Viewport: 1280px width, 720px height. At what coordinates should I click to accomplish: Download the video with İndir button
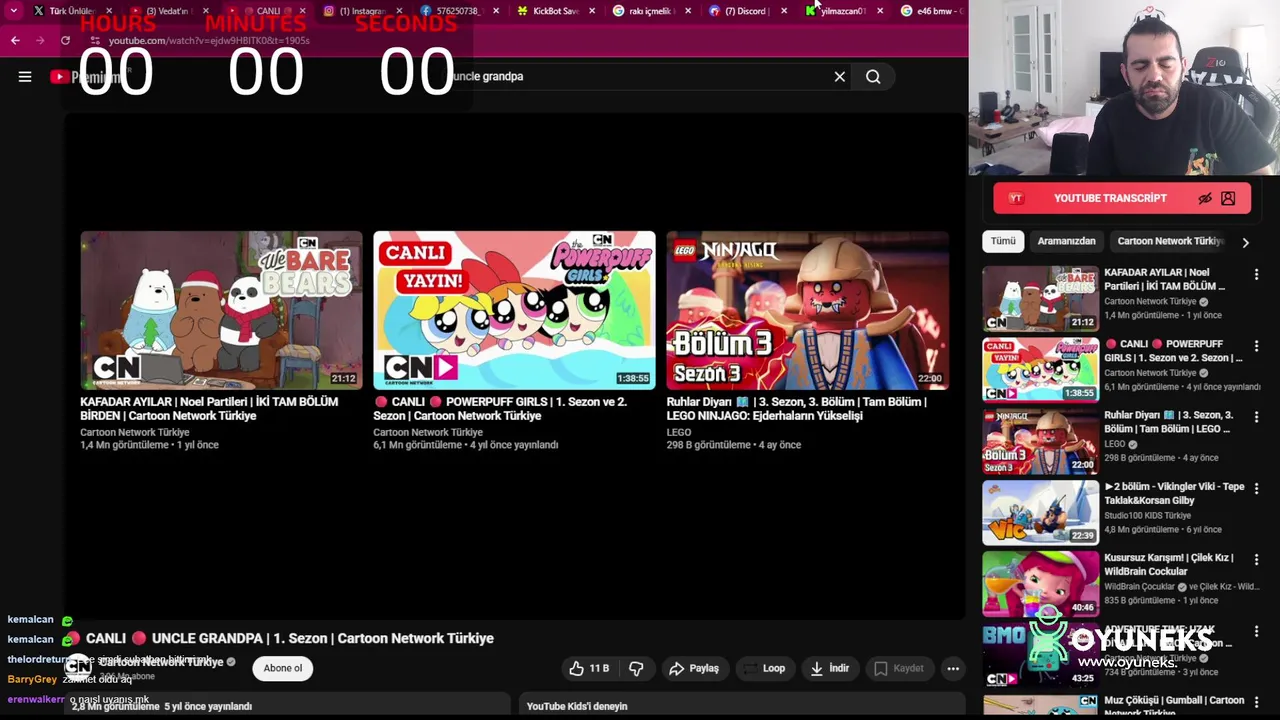point(830,668)
